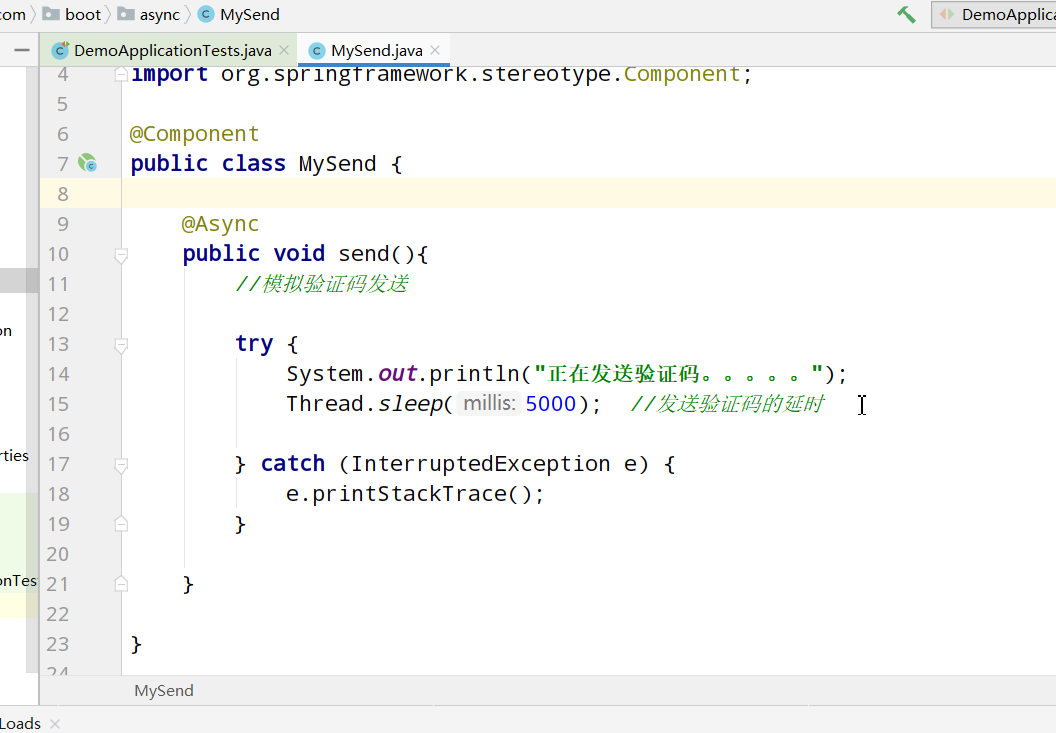The height and width of the screenshot is (733, 1056).
Task: Click the class name MySend in the declaration
Action: 337,164
